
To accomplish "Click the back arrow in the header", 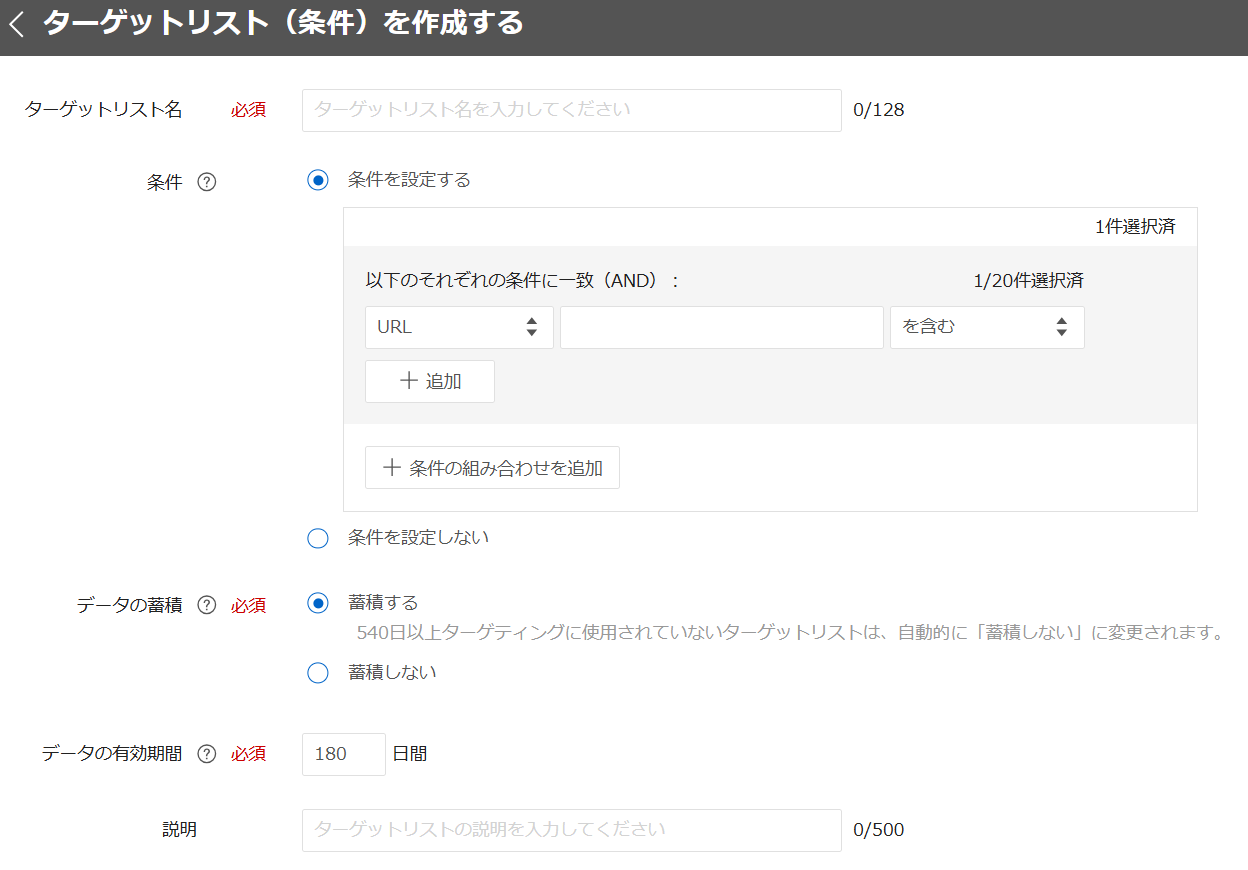I will (16, 26).
